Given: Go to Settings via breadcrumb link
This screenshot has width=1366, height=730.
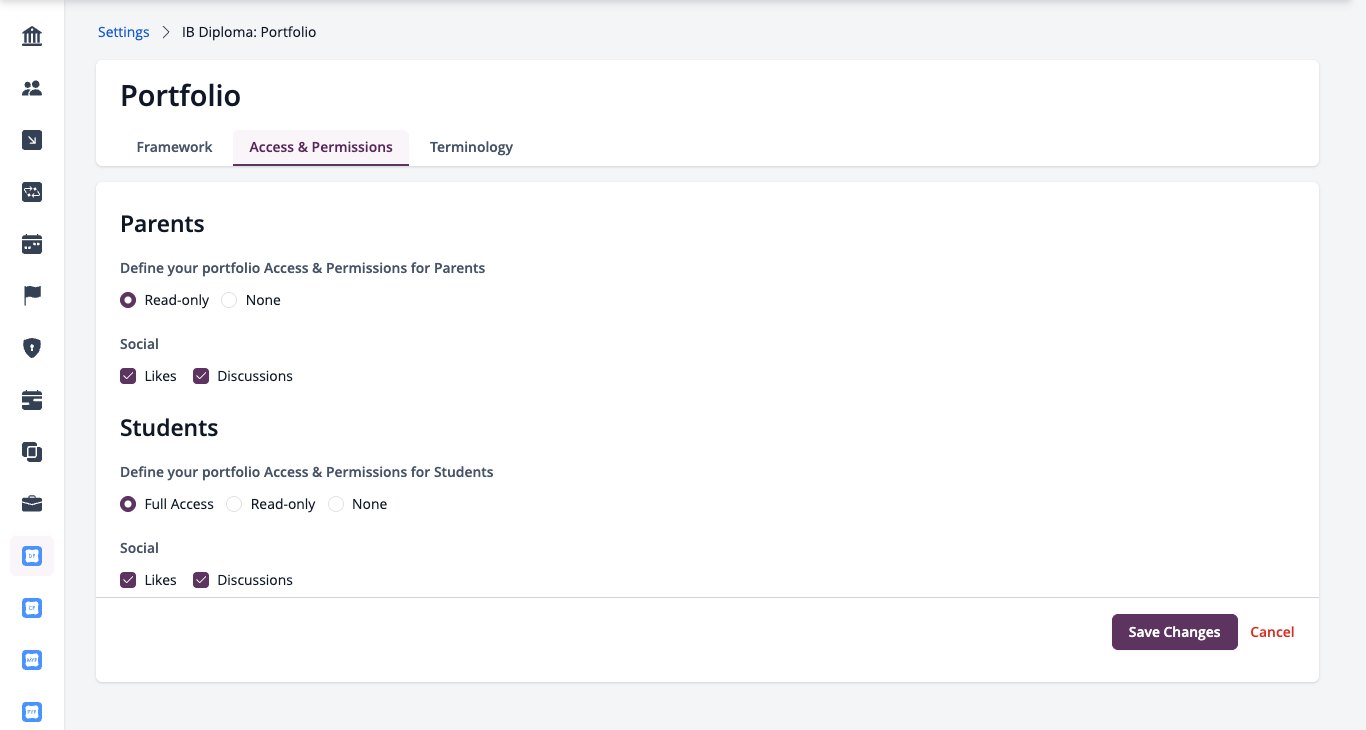Looking at the screenshot, I should coord(124,32).
